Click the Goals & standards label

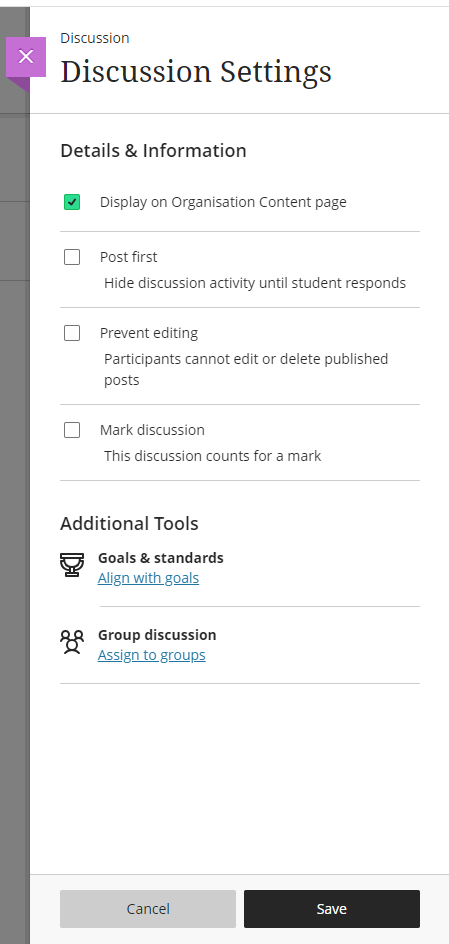161,558
